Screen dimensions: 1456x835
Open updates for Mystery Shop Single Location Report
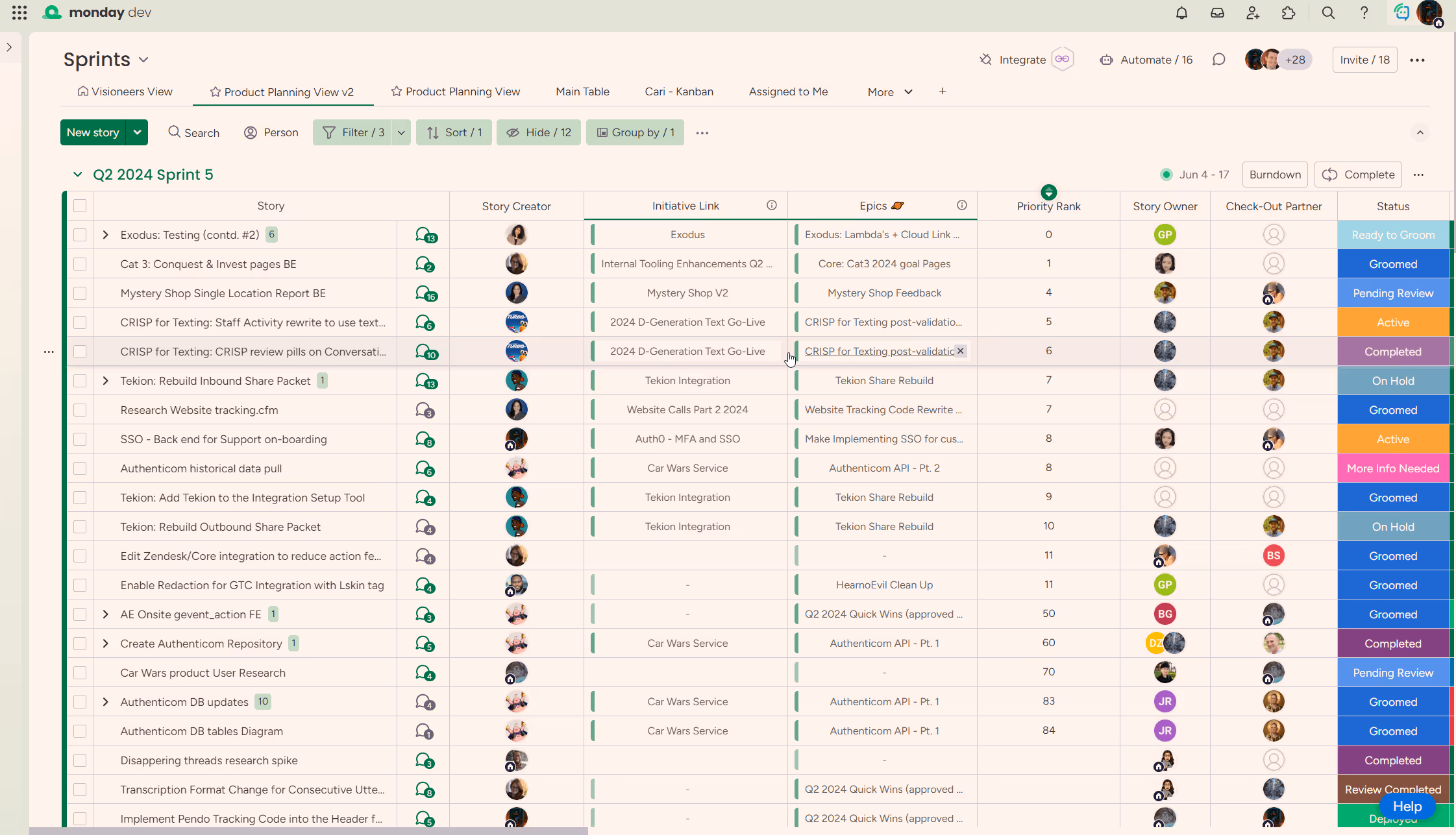click(x=425, y=293)
